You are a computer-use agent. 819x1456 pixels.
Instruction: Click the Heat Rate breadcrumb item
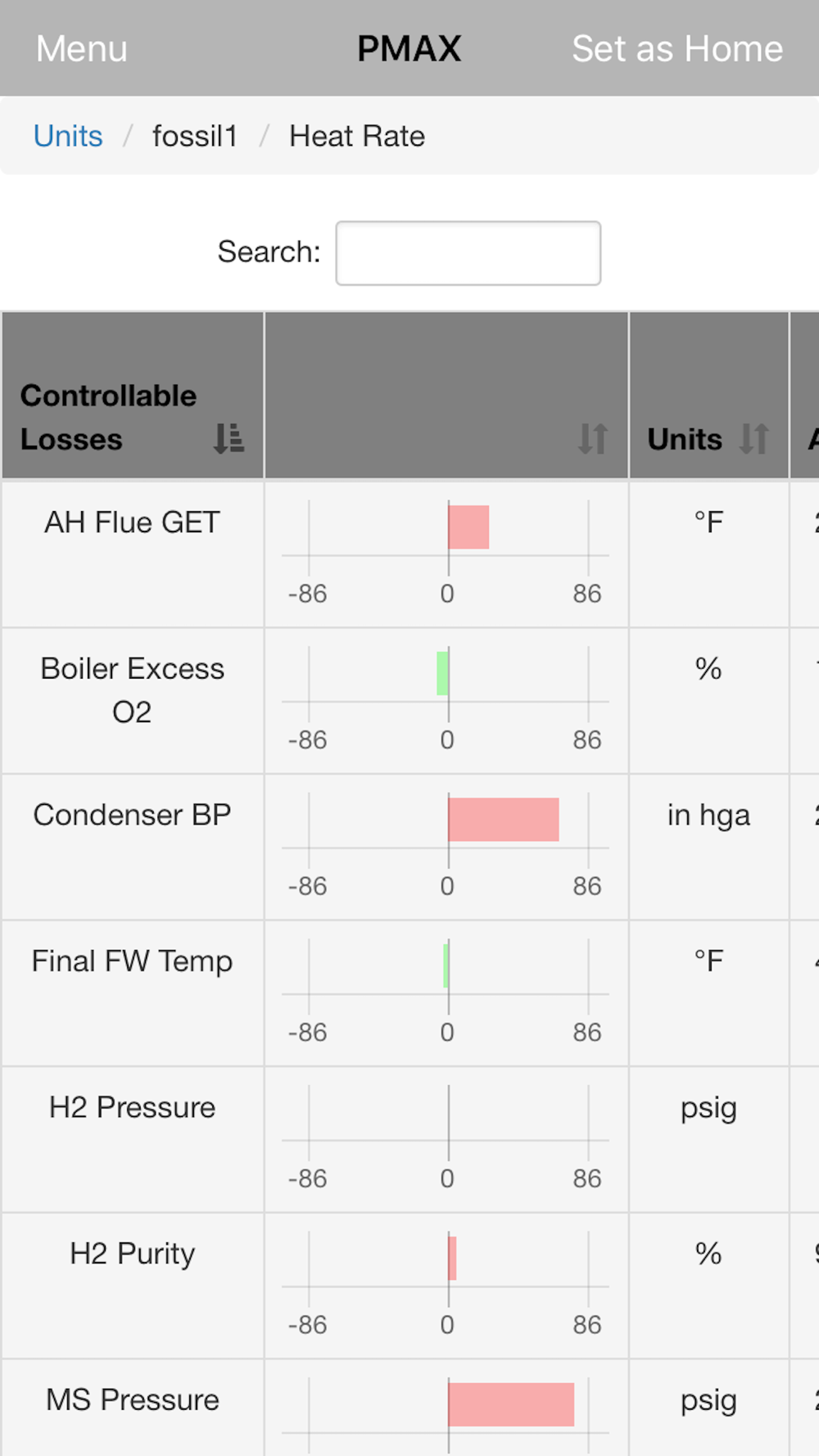[357, 136]
